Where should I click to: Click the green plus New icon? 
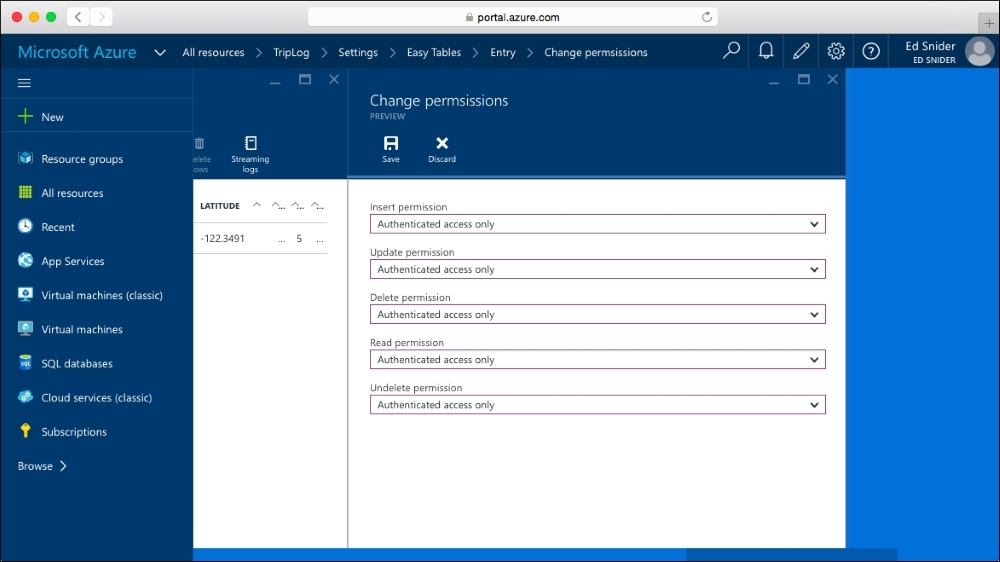[25, 116]
